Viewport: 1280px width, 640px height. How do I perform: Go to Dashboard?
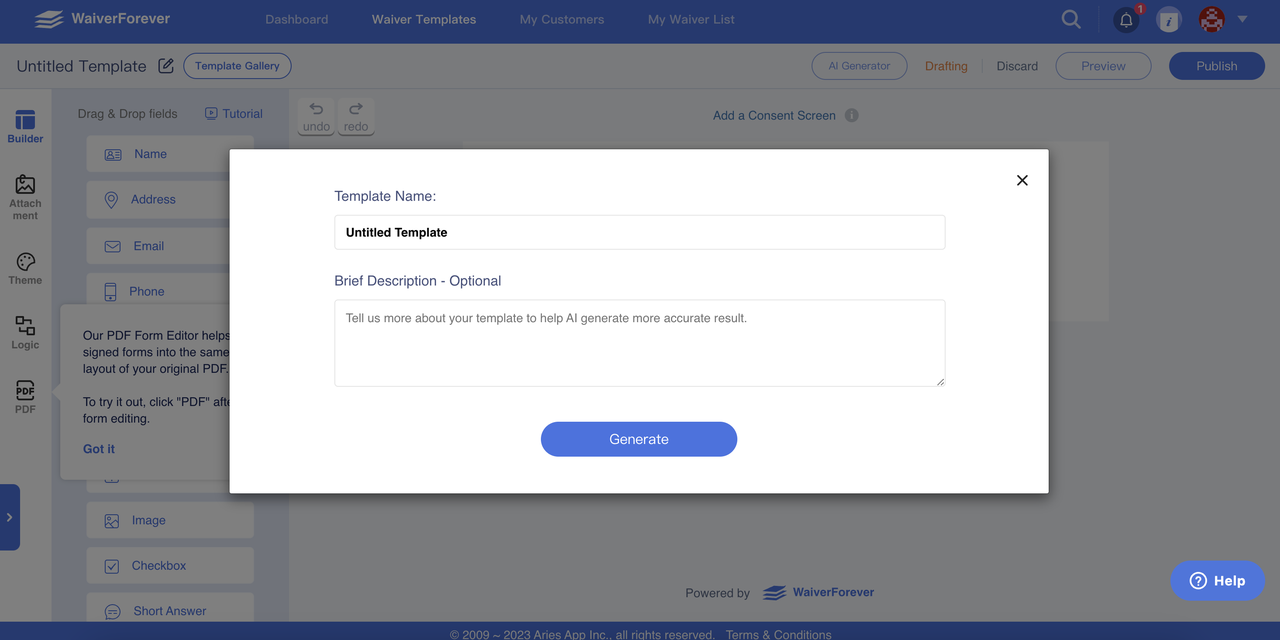[x=296, y=19]
